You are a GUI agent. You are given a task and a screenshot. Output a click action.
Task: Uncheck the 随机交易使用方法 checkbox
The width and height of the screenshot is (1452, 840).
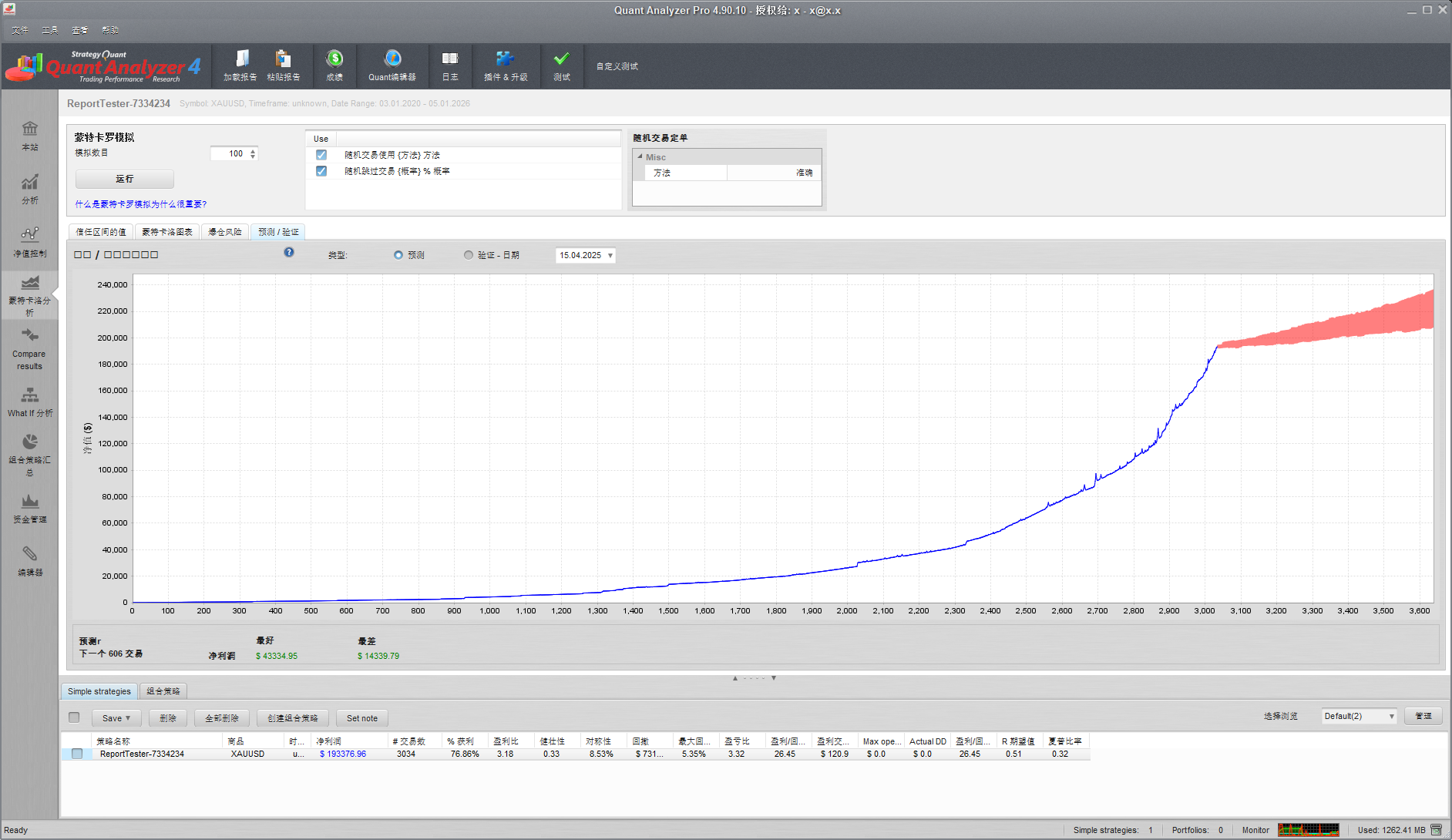pos(321,155)
